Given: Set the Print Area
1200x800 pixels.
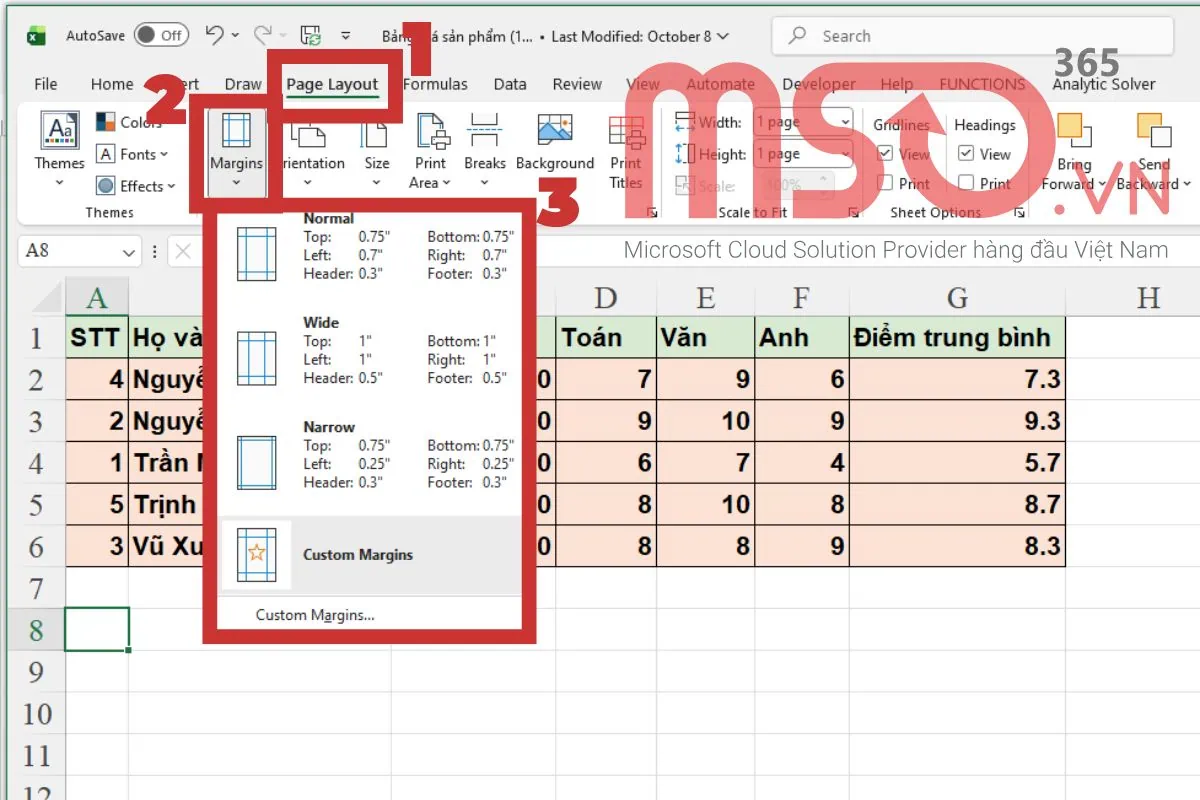Looking at the screenshot, I should (x=430, y=150).
